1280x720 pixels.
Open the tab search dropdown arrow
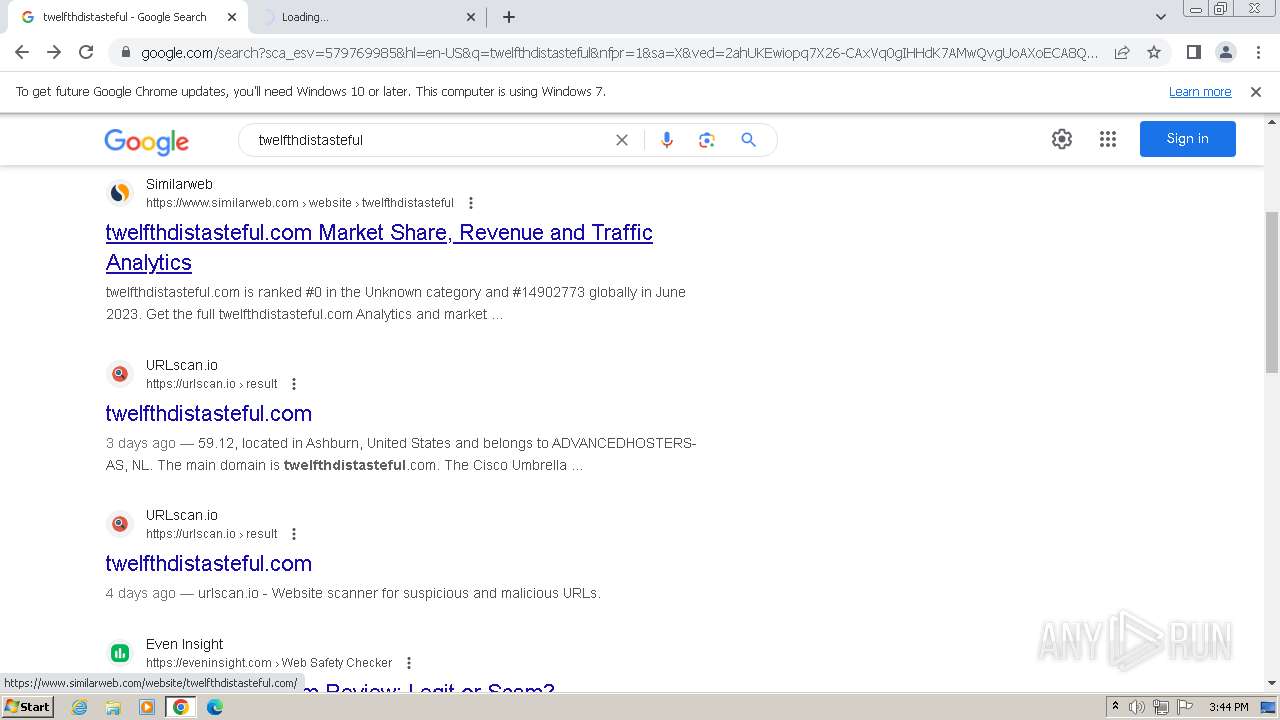1160,17
